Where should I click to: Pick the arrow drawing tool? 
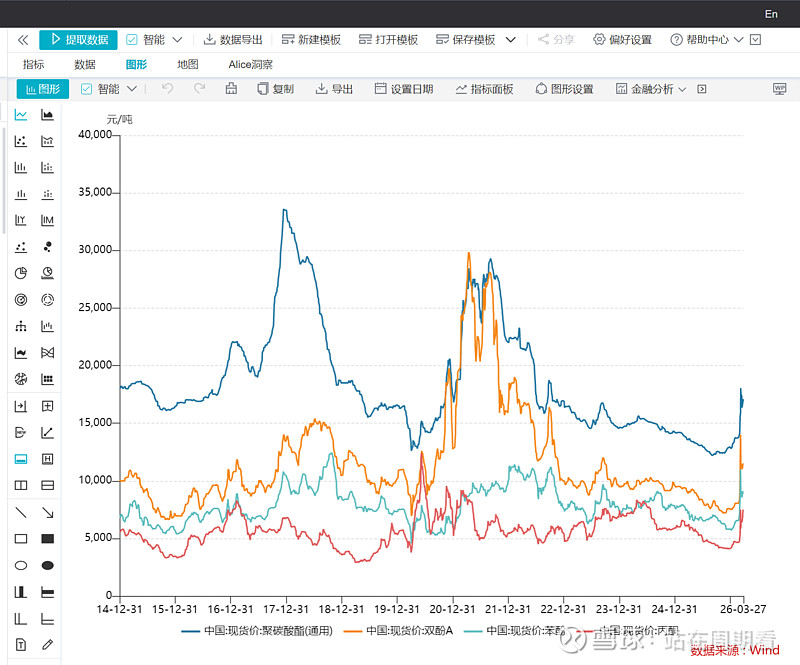click(47, 512)
